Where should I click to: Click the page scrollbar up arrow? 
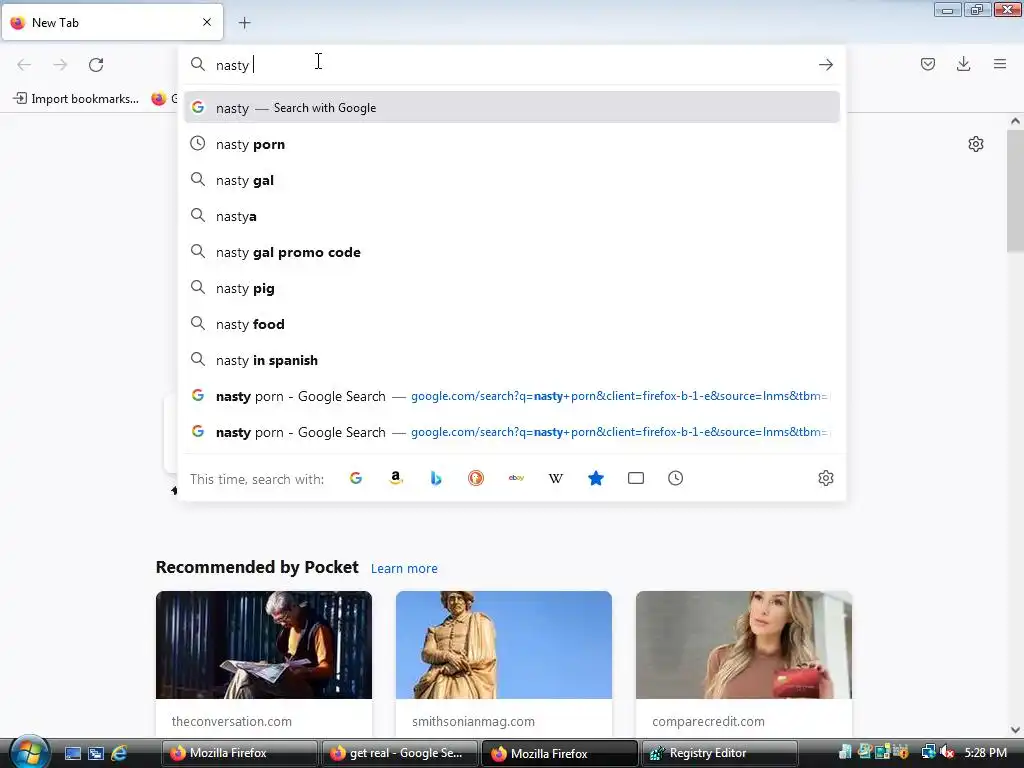pyautogui.click(x=1015, y=121)
